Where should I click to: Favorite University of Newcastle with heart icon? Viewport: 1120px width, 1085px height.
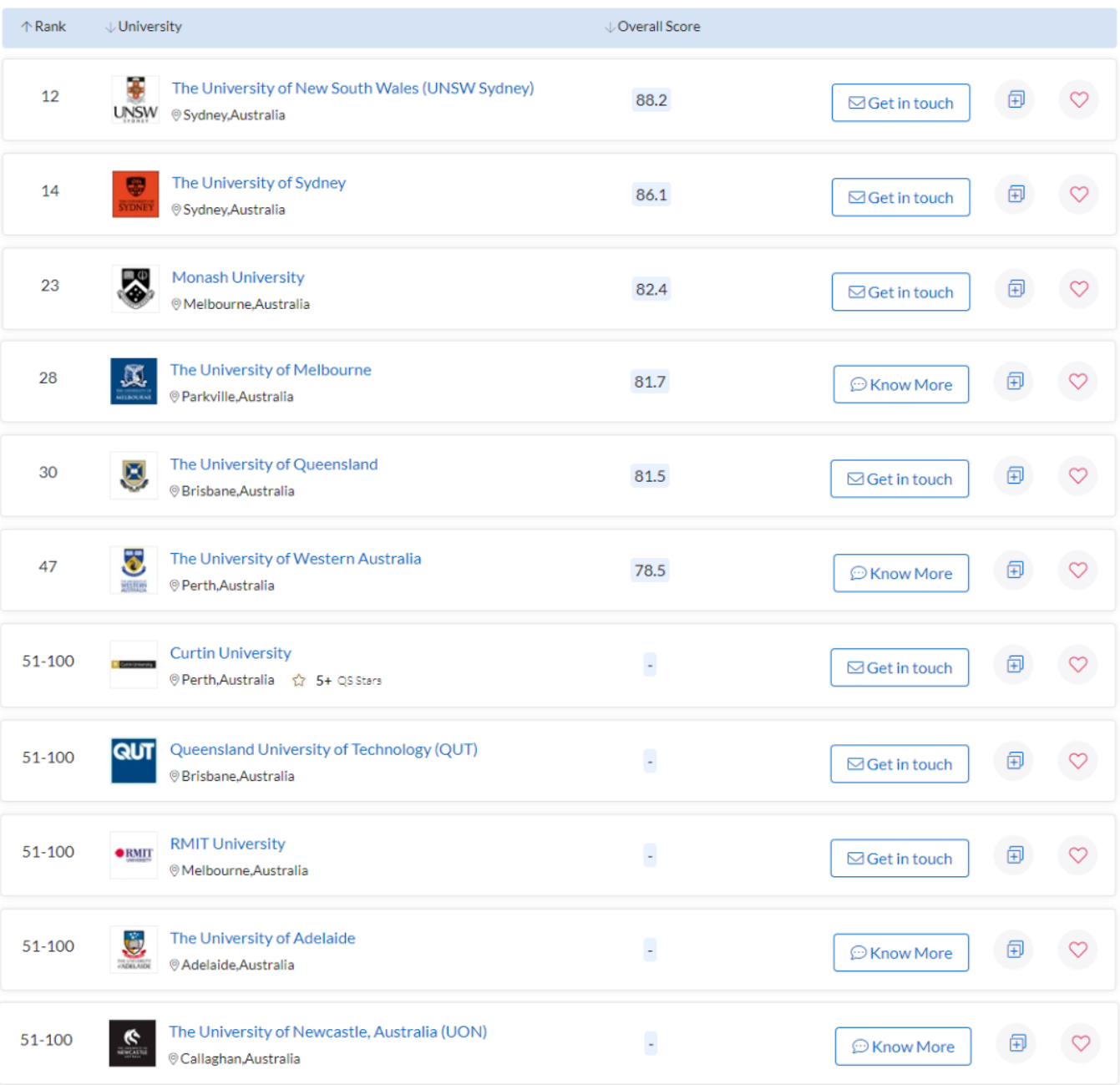click(x=1080, y=1043)
